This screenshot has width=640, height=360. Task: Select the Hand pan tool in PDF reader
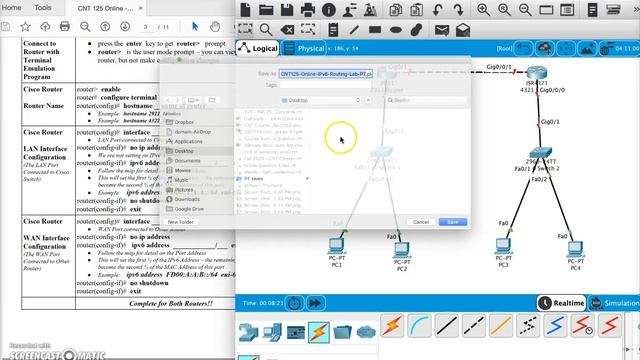(x=215, y=27)
